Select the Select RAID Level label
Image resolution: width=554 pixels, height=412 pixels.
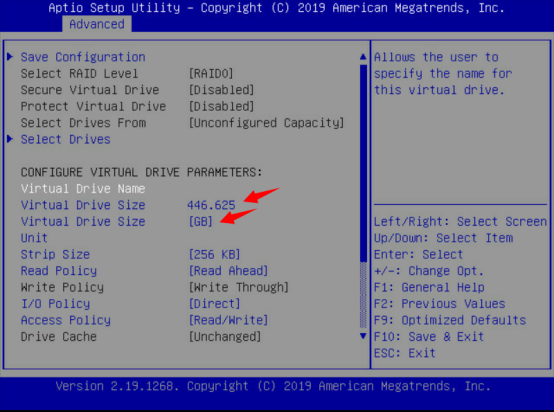pos(79,73)
